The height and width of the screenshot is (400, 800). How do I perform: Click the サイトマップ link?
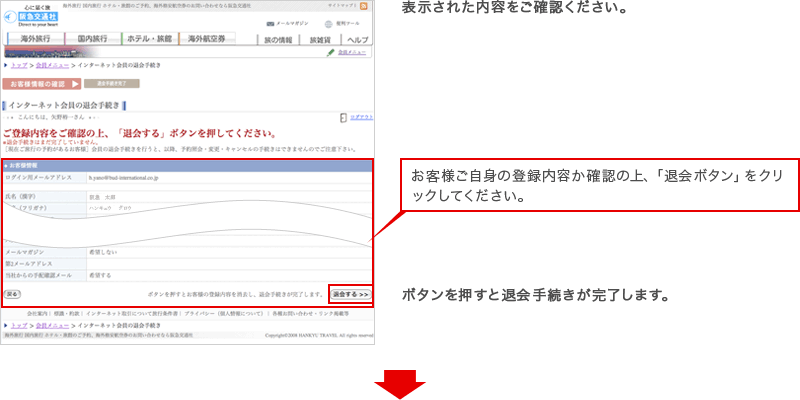(342, 5)
